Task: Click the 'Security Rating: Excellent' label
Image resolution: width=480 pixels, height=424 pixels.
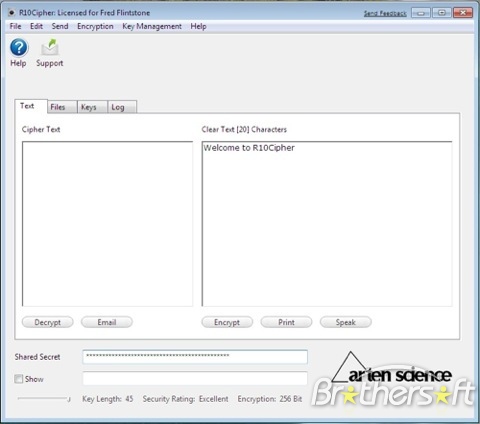Action: [186, 399]
